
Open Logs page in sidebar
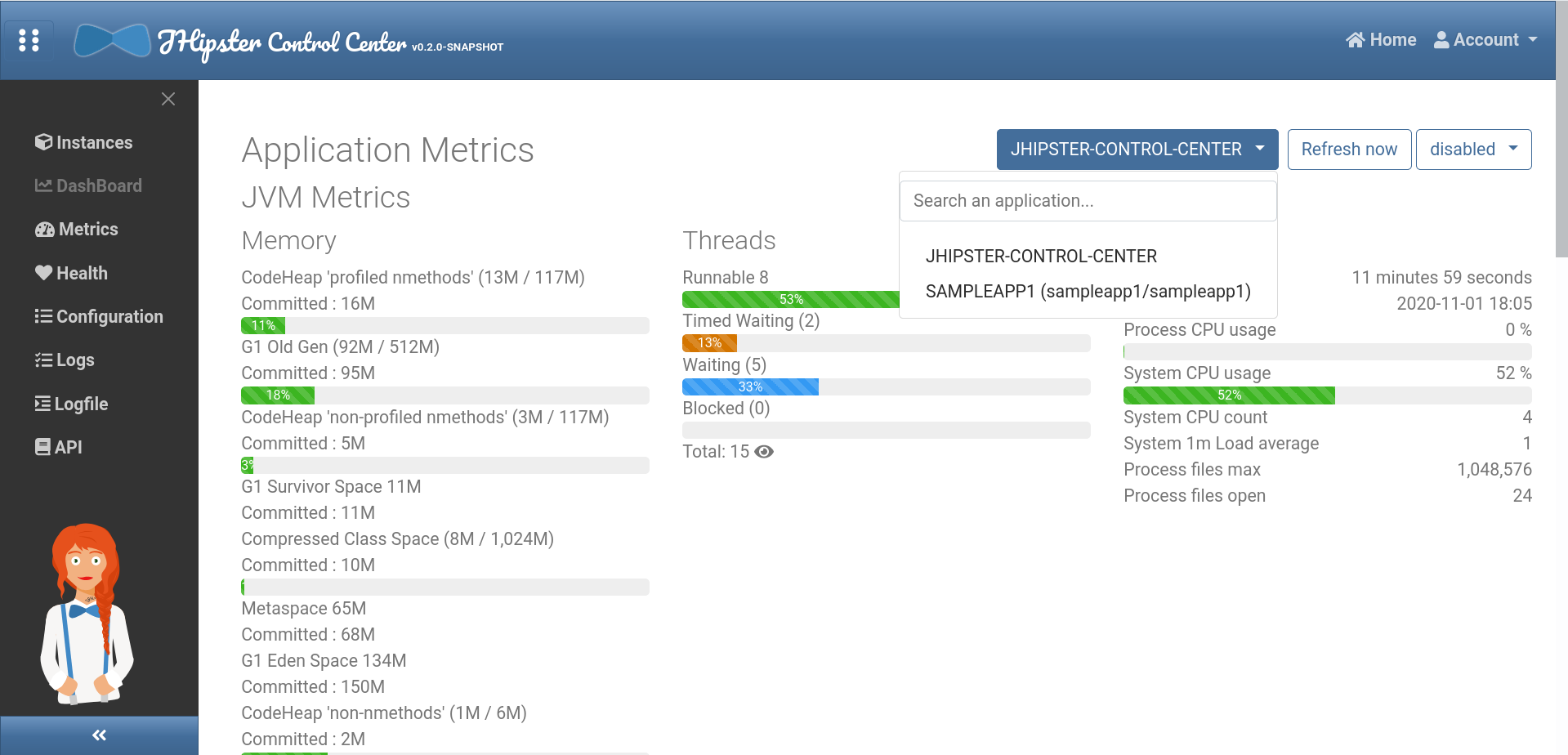pos(65,360)
